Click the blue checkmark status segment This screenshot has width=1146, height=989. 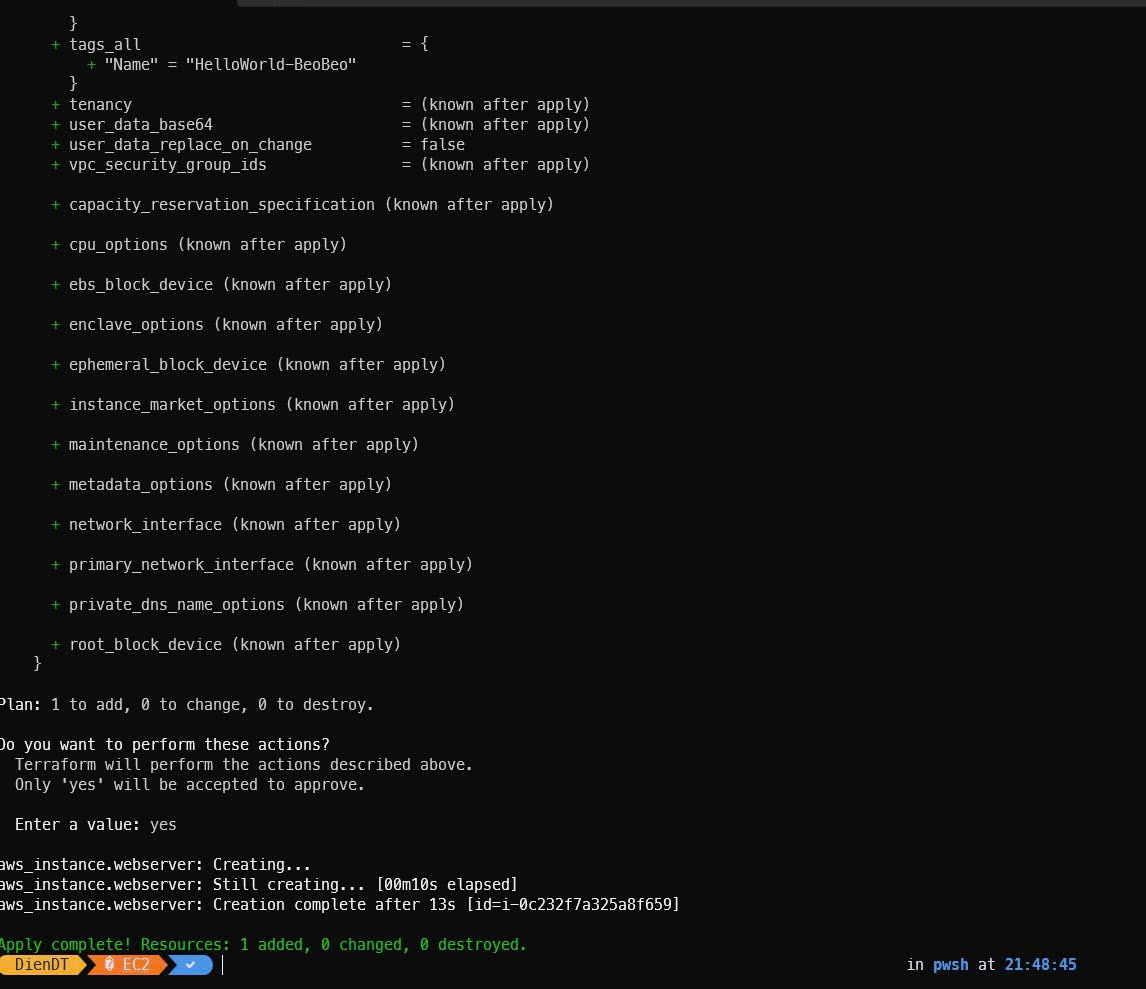pyautogui.click(x=192, y=965)
